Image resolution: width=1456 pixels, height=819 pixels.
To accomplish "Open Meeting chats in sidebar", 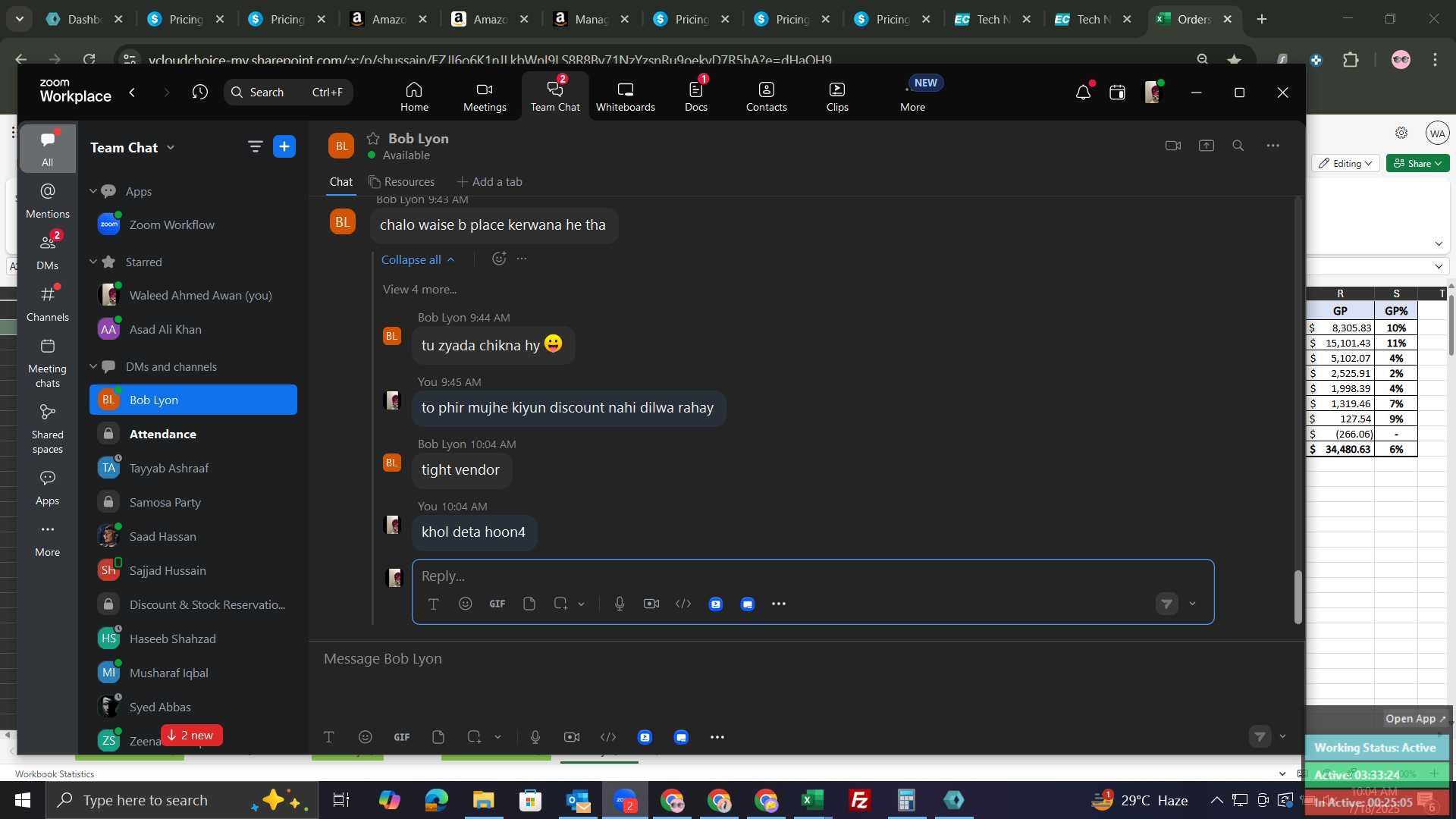I will pos(47,362).
